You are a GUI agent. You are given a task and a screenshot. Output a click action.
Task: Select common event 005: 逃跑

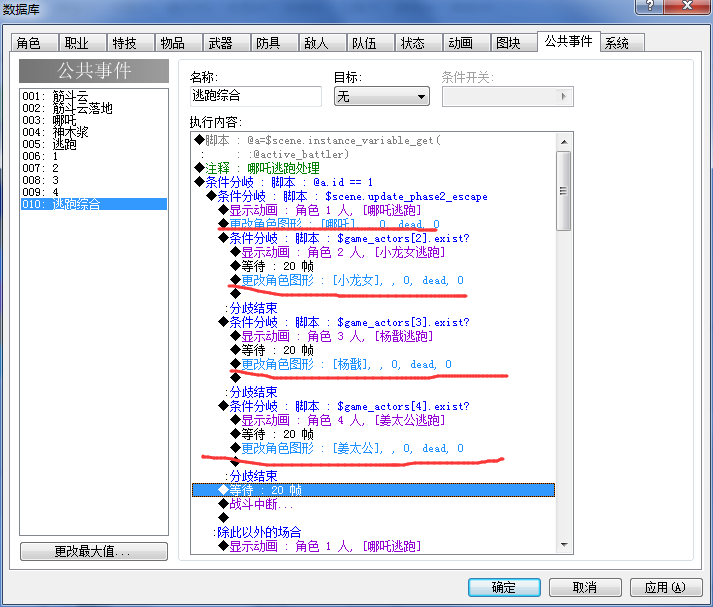pyautogui.click(x=94, y=144)
